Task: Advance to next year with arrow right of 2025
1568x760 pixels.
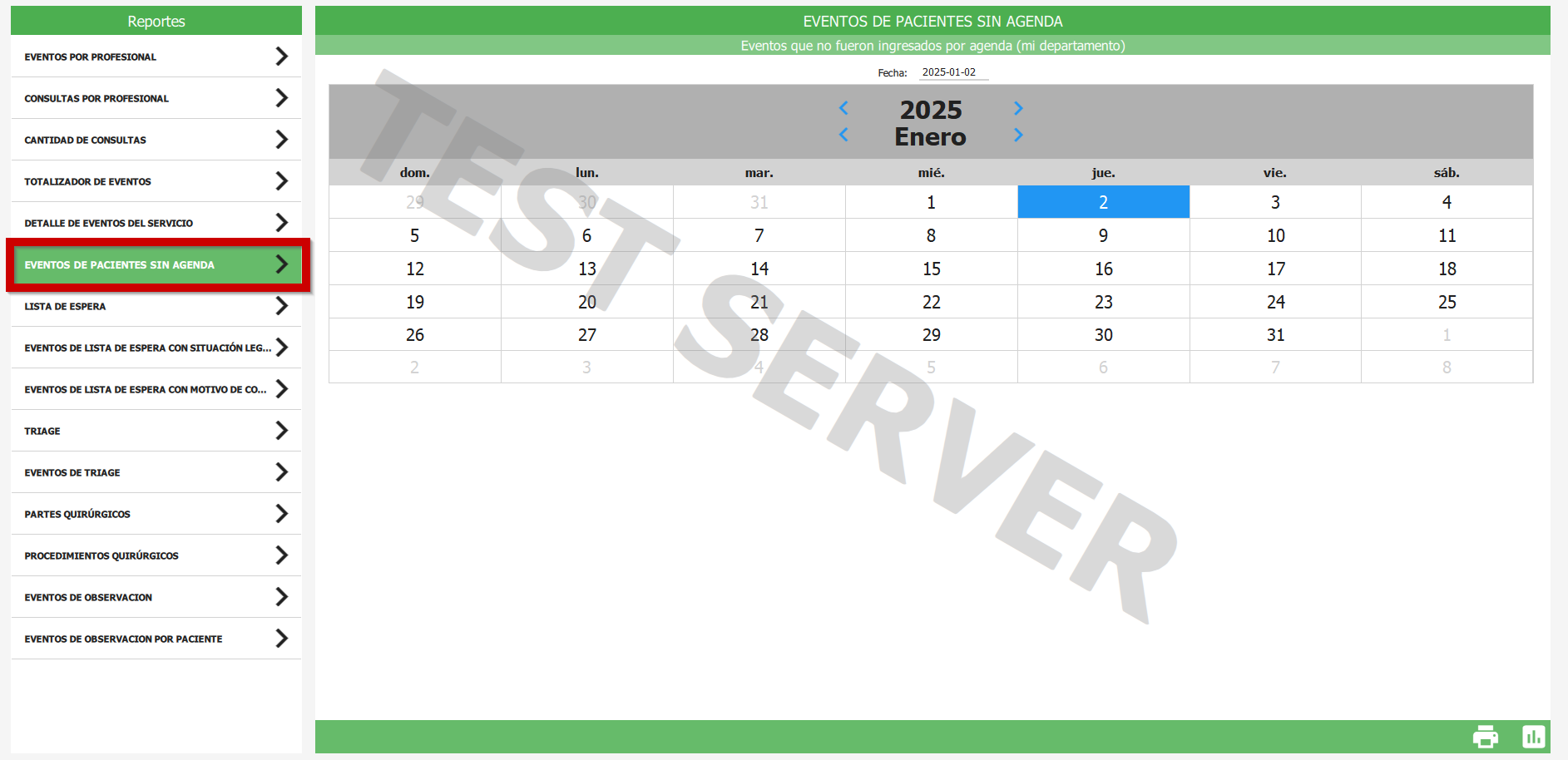Action: 1018,108
